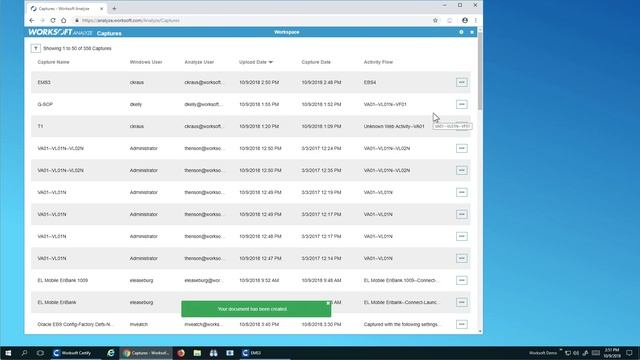
Task: Open actions for VA01~VL01N captured 12:19 PM
Action: (462, 193)
